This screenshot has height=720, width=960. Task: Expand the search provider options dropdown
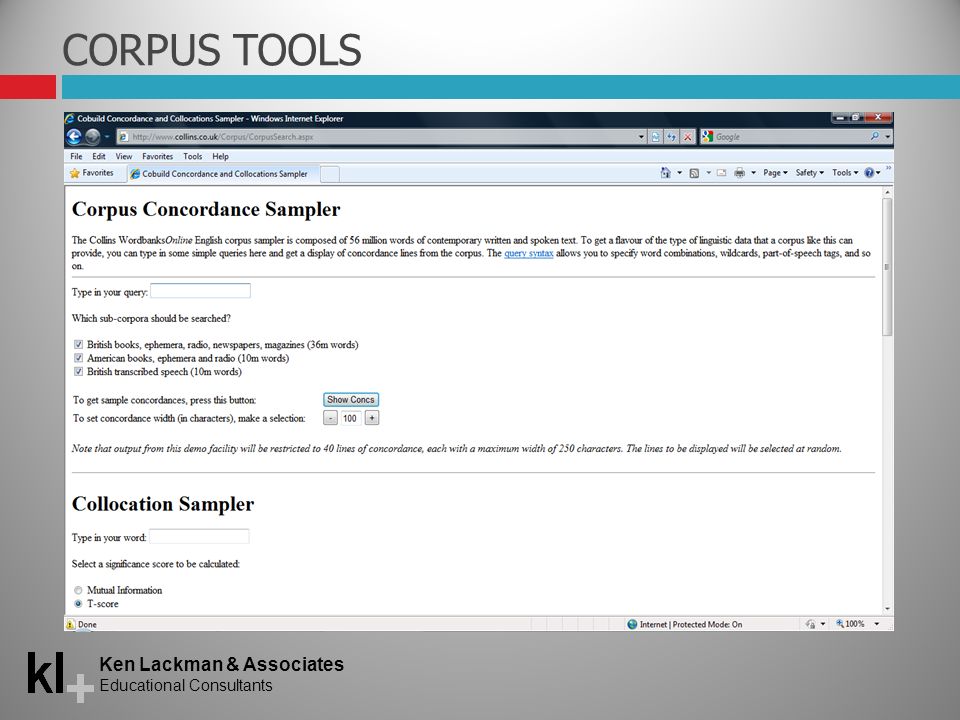[x=887, y=137]
